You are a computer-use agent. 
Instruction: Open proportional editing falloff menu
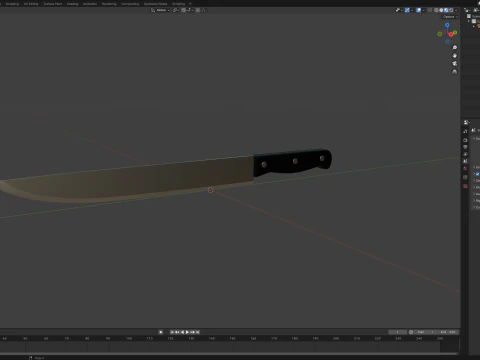click(x=204, y=10)
